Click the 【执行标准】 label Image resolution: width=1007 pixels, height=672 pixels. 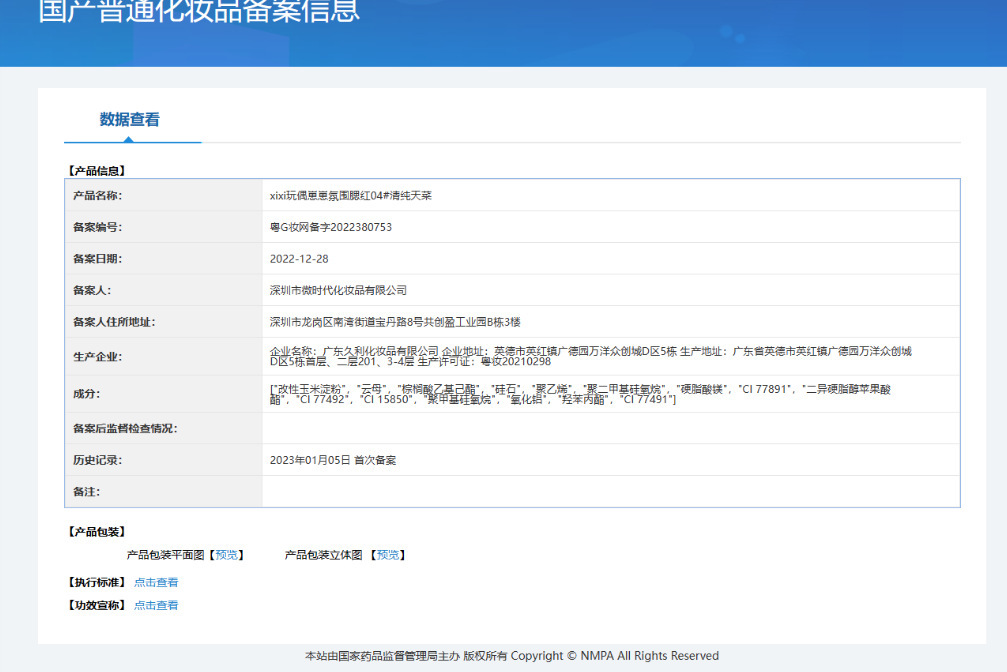point(97,583)
